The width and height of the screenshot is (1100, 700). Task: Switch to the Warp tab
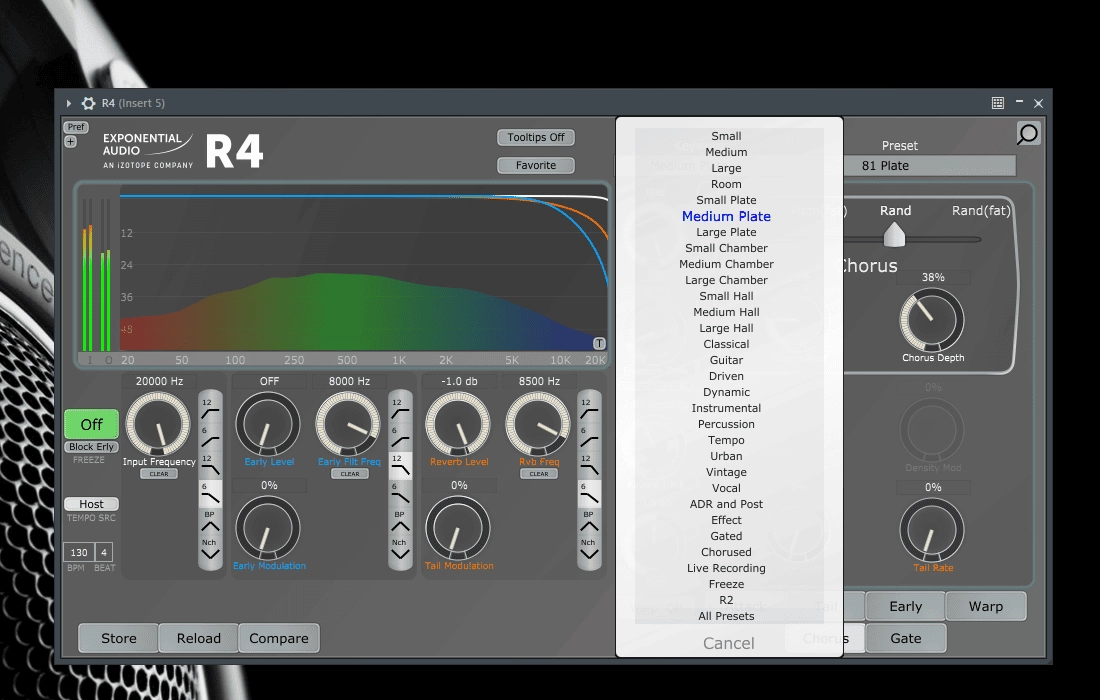[986, 606]
